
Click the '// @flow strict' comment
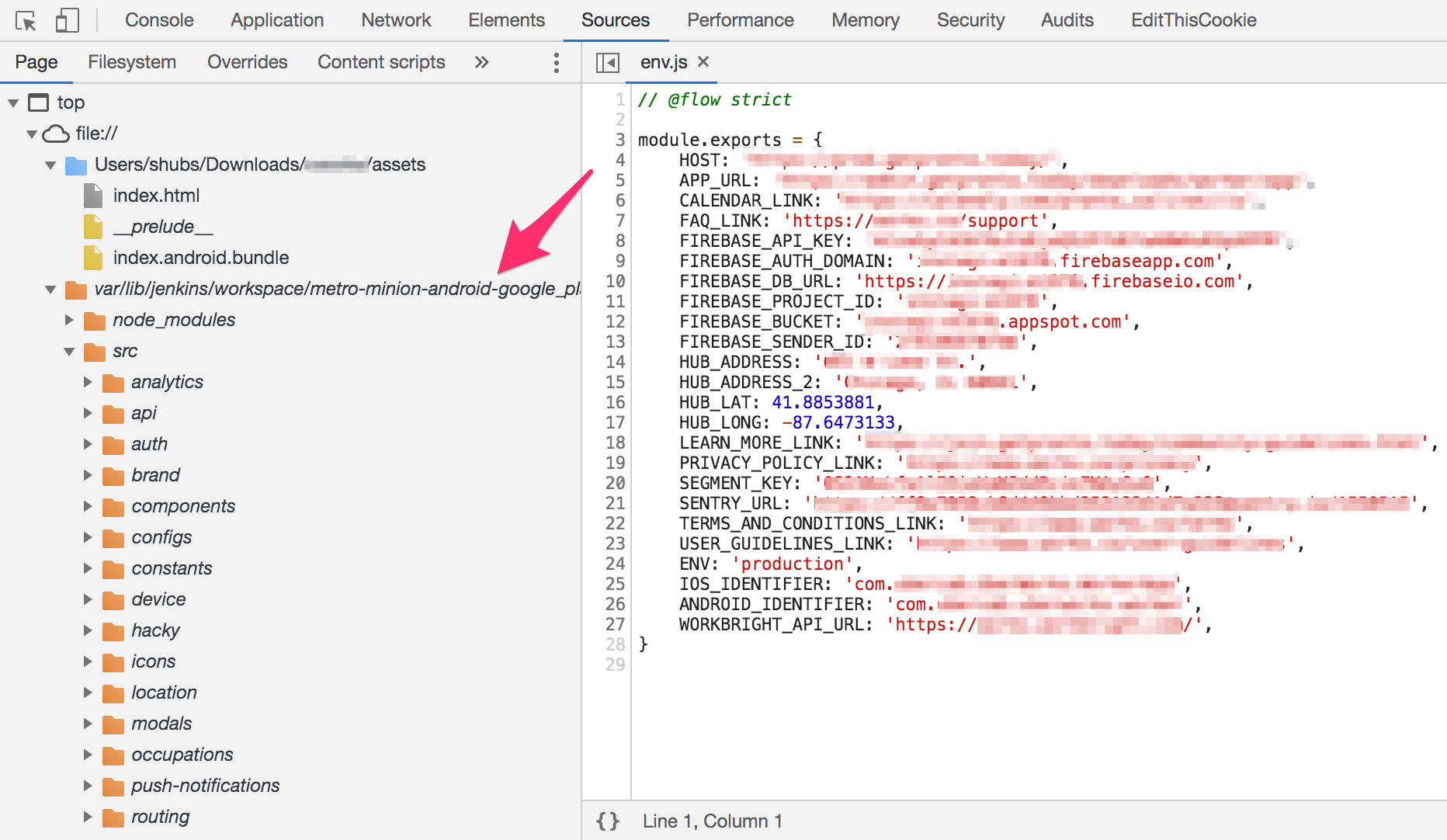click(714, 99)
